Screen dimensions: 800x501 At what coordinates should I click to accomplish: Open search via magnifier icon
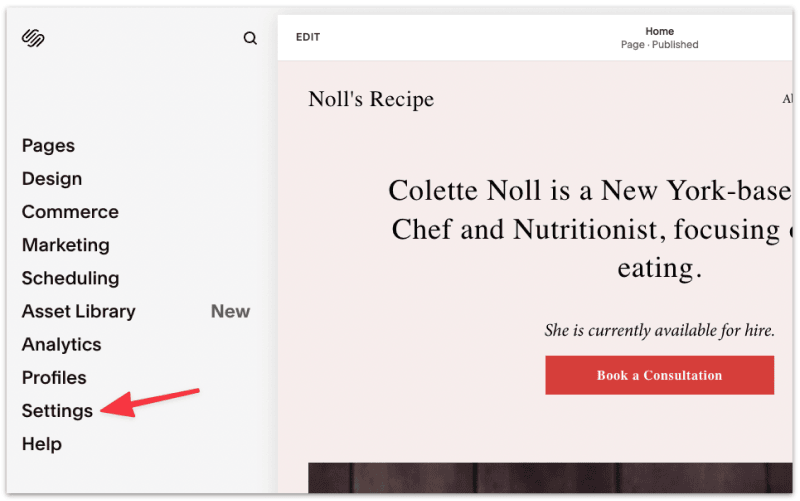point(250,38)
